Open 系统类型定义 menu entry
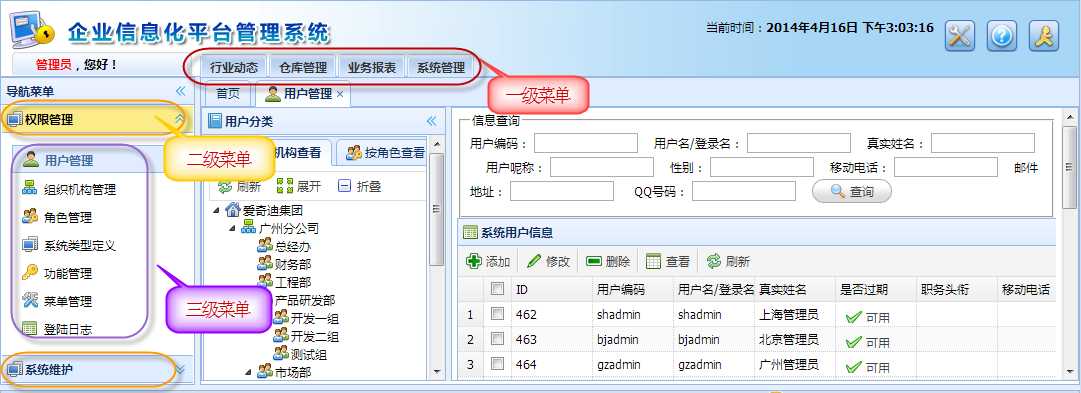1081x393 pixels. (69, 245)
